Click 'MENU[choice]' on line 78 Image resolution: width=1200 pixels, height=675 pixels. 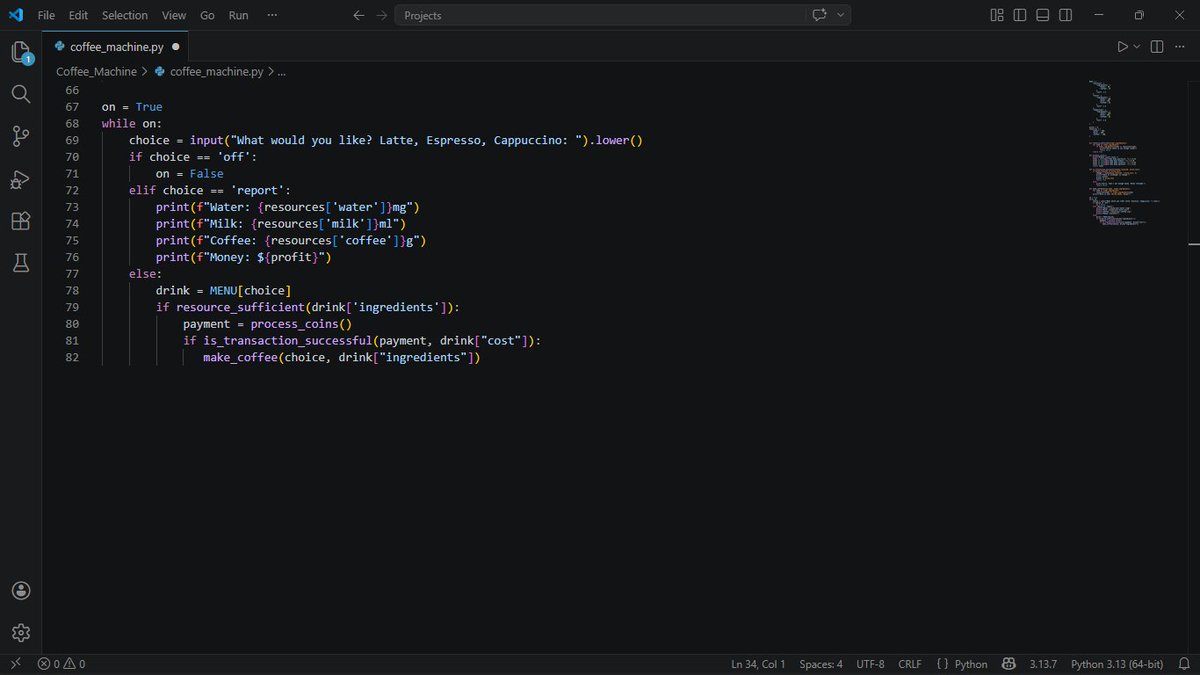coord(250,290)
